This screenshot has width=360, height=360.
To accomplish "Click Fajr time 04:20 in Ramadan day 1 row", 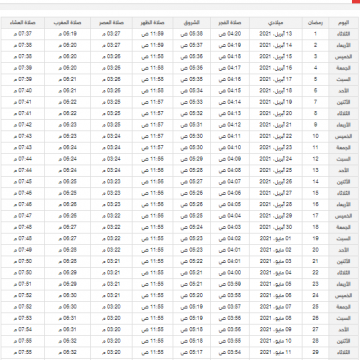I will click(230, 34).
